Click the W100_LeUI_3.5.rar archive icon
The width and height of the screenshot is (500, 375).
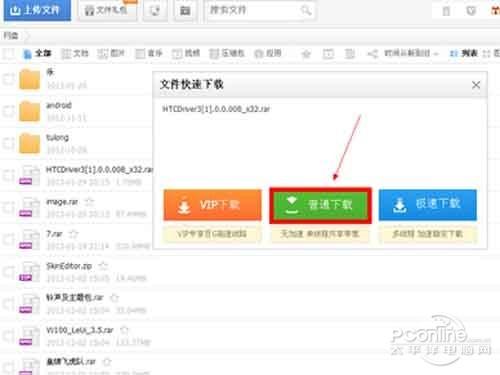point(29,336)
